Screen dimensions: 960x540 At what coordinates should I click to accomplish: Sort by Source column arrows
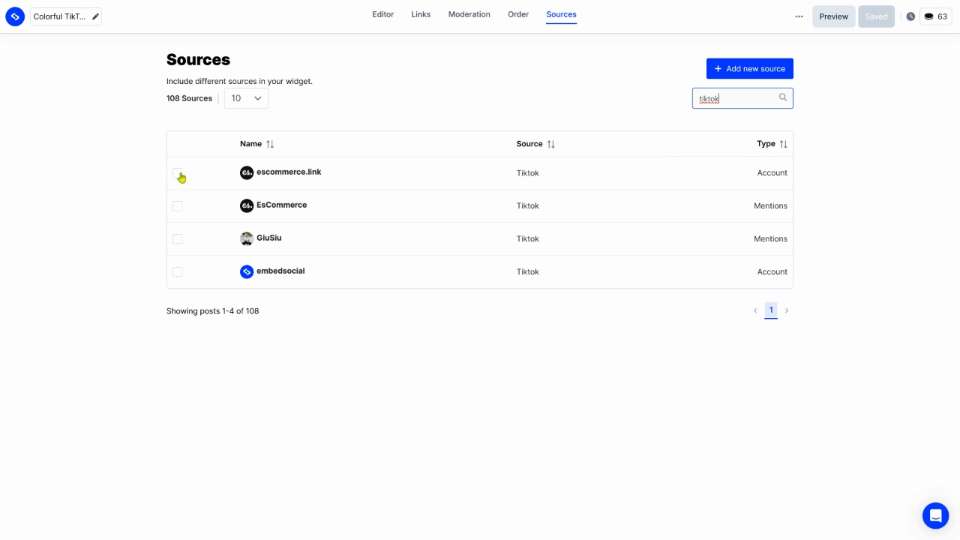pos(551,144)
